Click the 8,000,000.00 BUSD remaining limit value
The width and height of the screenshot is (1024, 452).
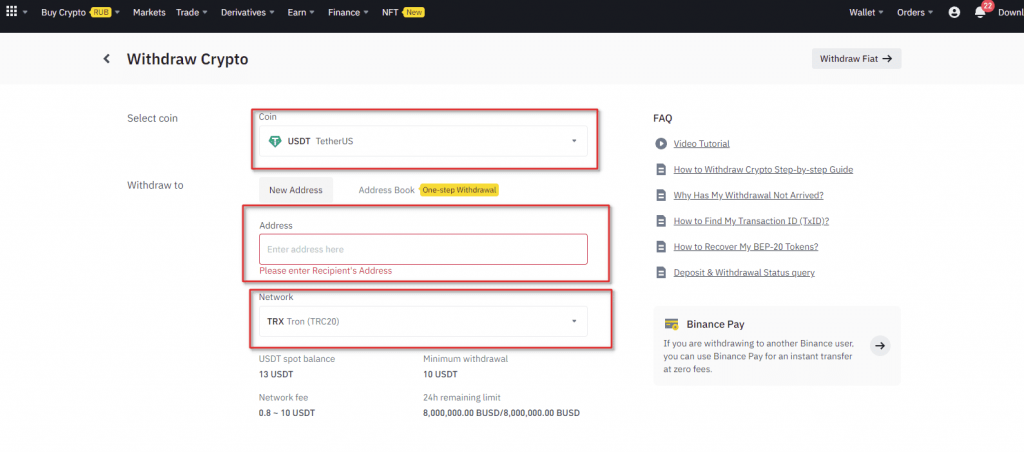[502, 413]
